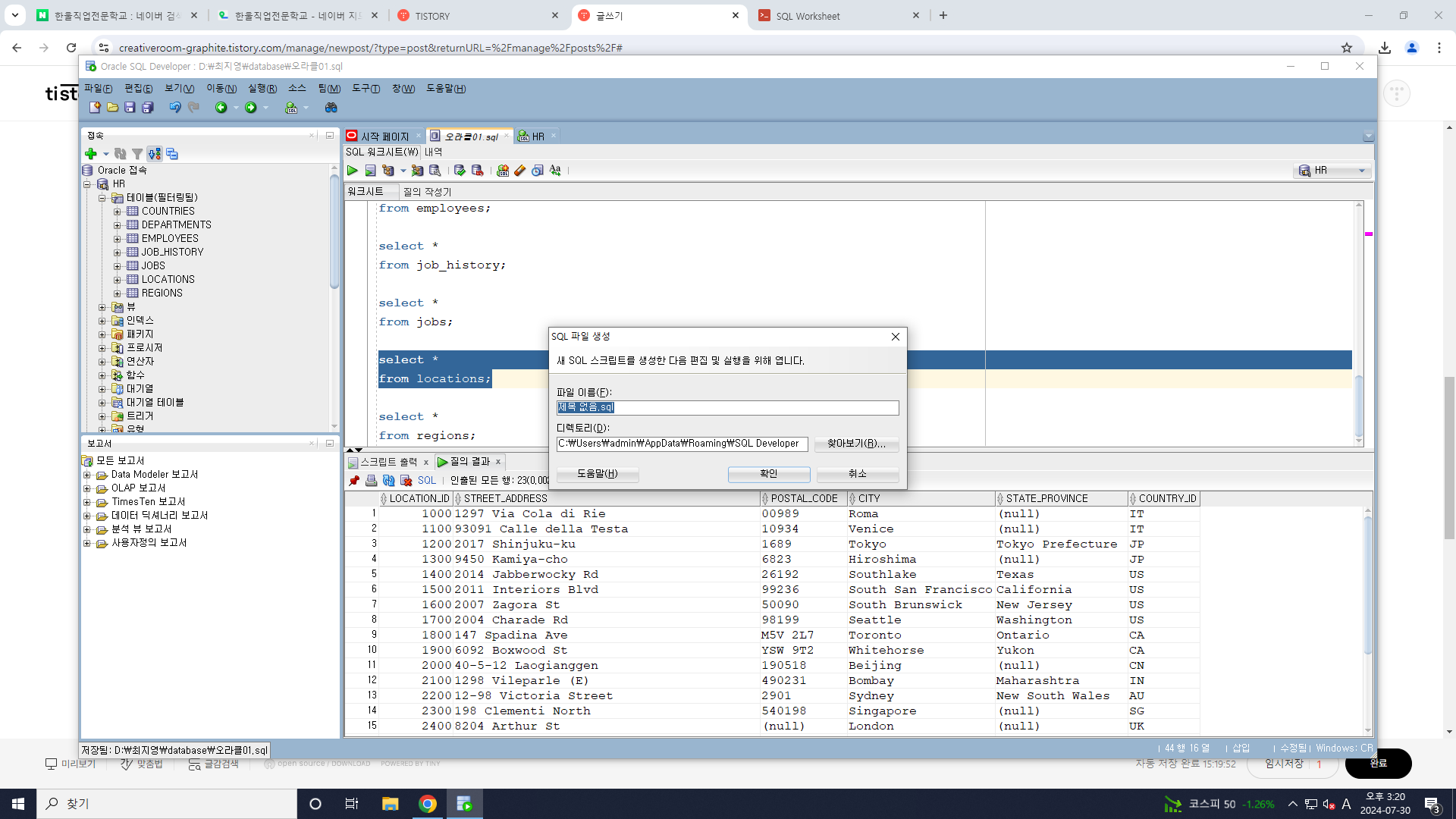The image size is (1456, 819).
Task: Expand the EMPLOYEES table node
Action: pos(118,239)
